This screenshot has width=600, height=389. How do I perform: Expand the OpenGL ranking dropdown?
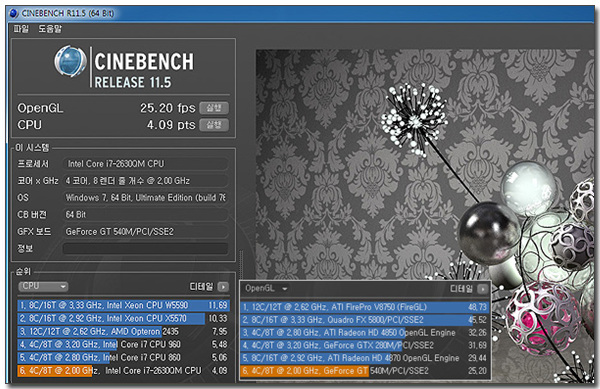[x=267, y=289]
